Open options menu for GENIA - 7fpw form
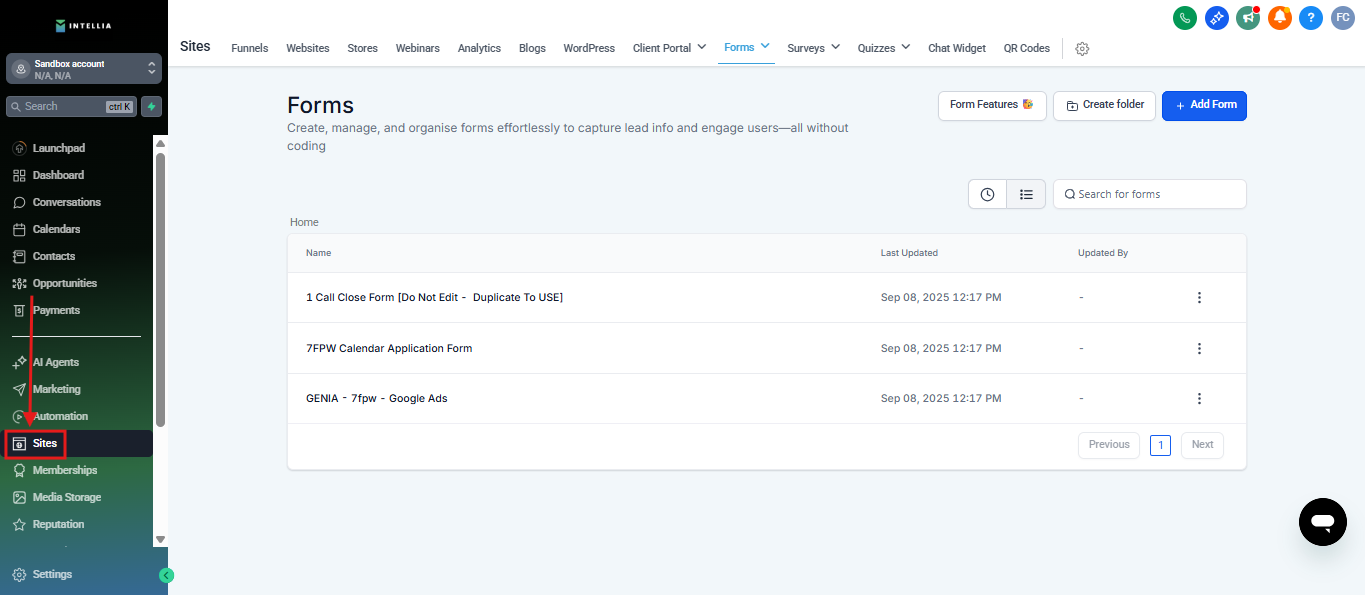The width and height of the screenshot is (1365, 595). click(1199, 399)
